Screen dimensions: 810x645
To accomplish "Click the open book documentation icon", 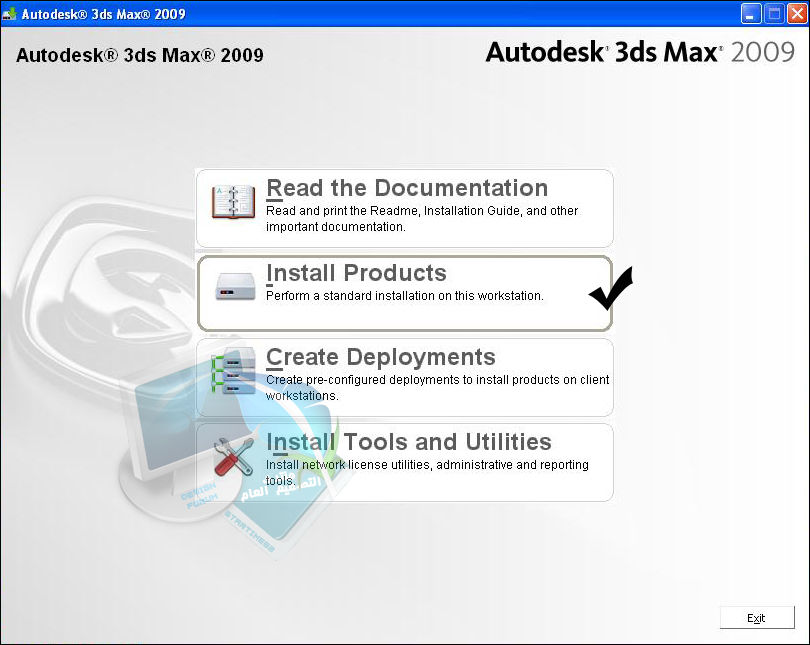I will tap(233, 202).
